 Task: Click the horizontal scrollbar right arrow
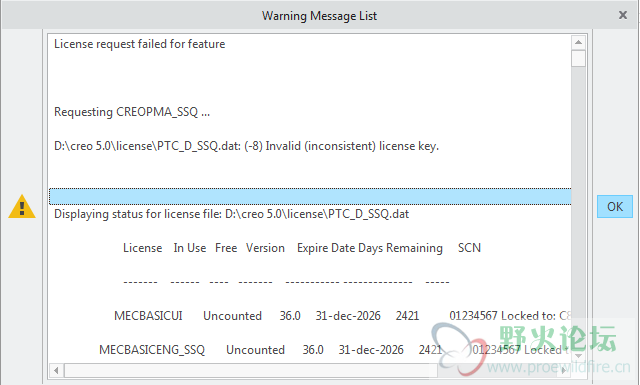click(563, 371)
